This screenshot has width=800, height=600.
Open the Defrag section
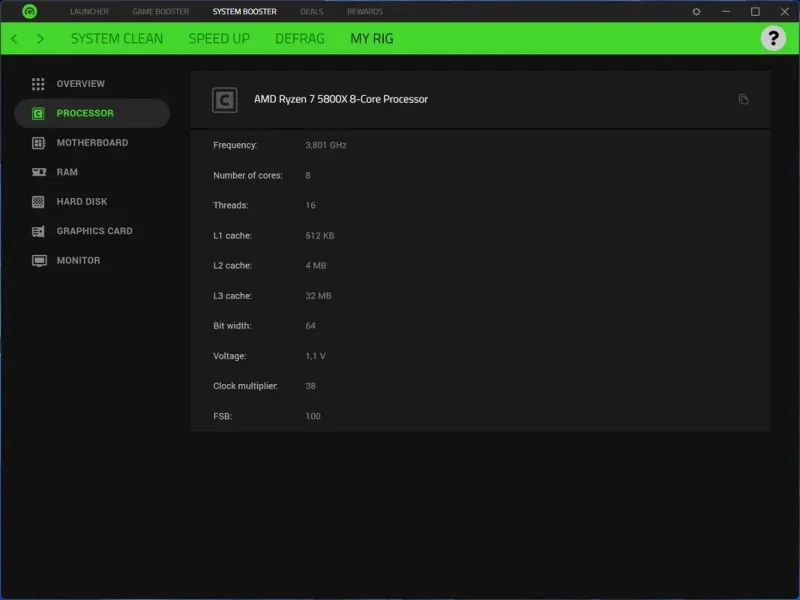click(x=300, y=39)
